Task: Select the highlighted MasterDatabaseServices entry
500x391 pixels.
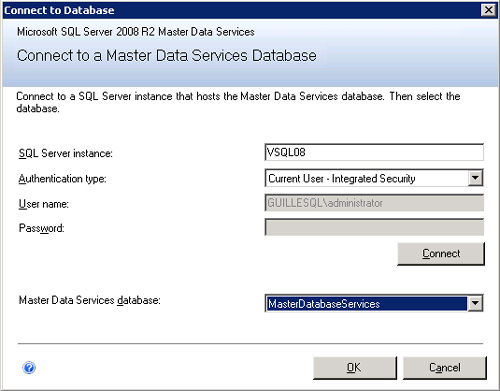Action: coord(366,303)
